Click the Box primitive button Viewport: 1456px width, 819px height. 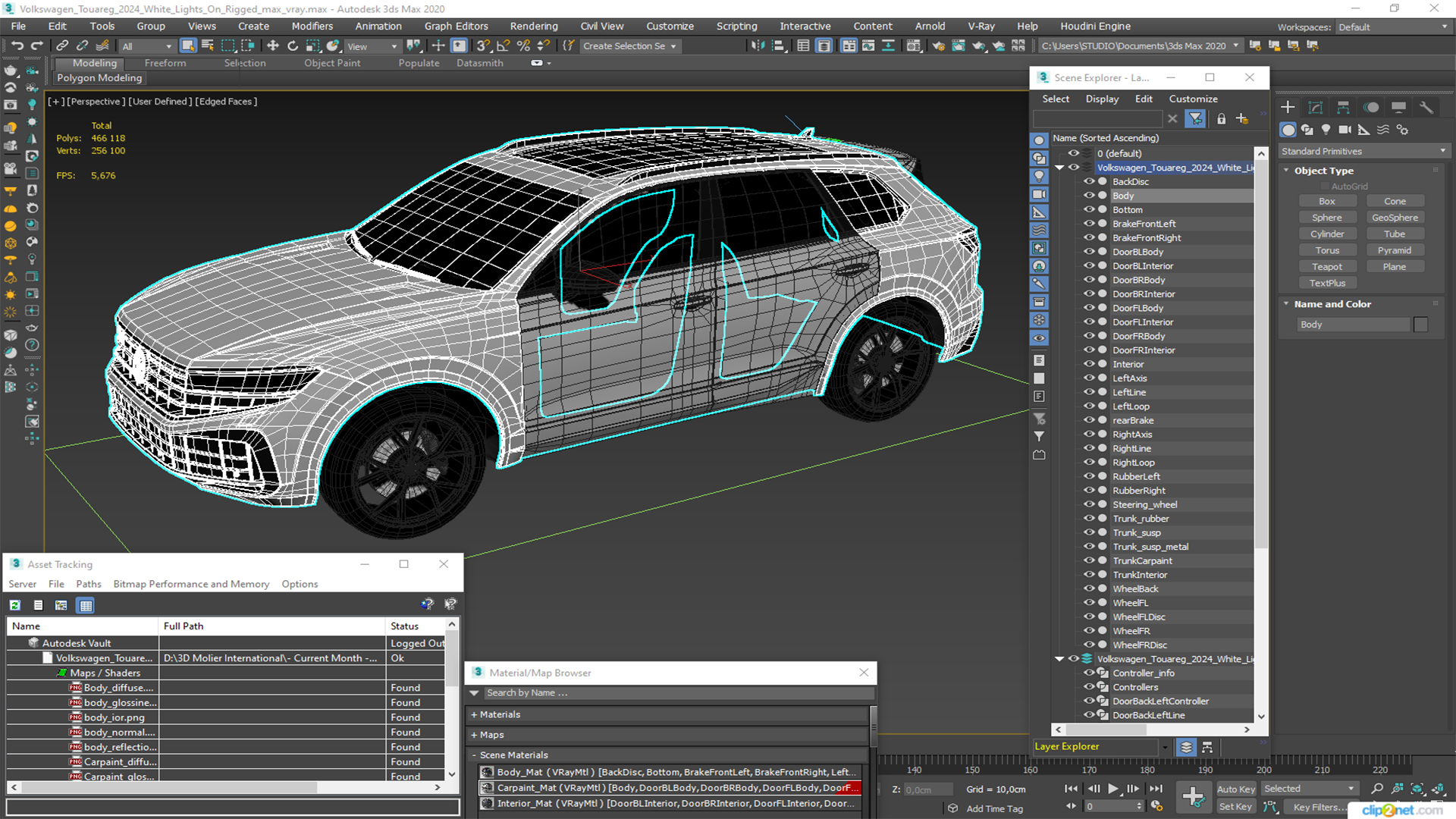pos(1326,201)
